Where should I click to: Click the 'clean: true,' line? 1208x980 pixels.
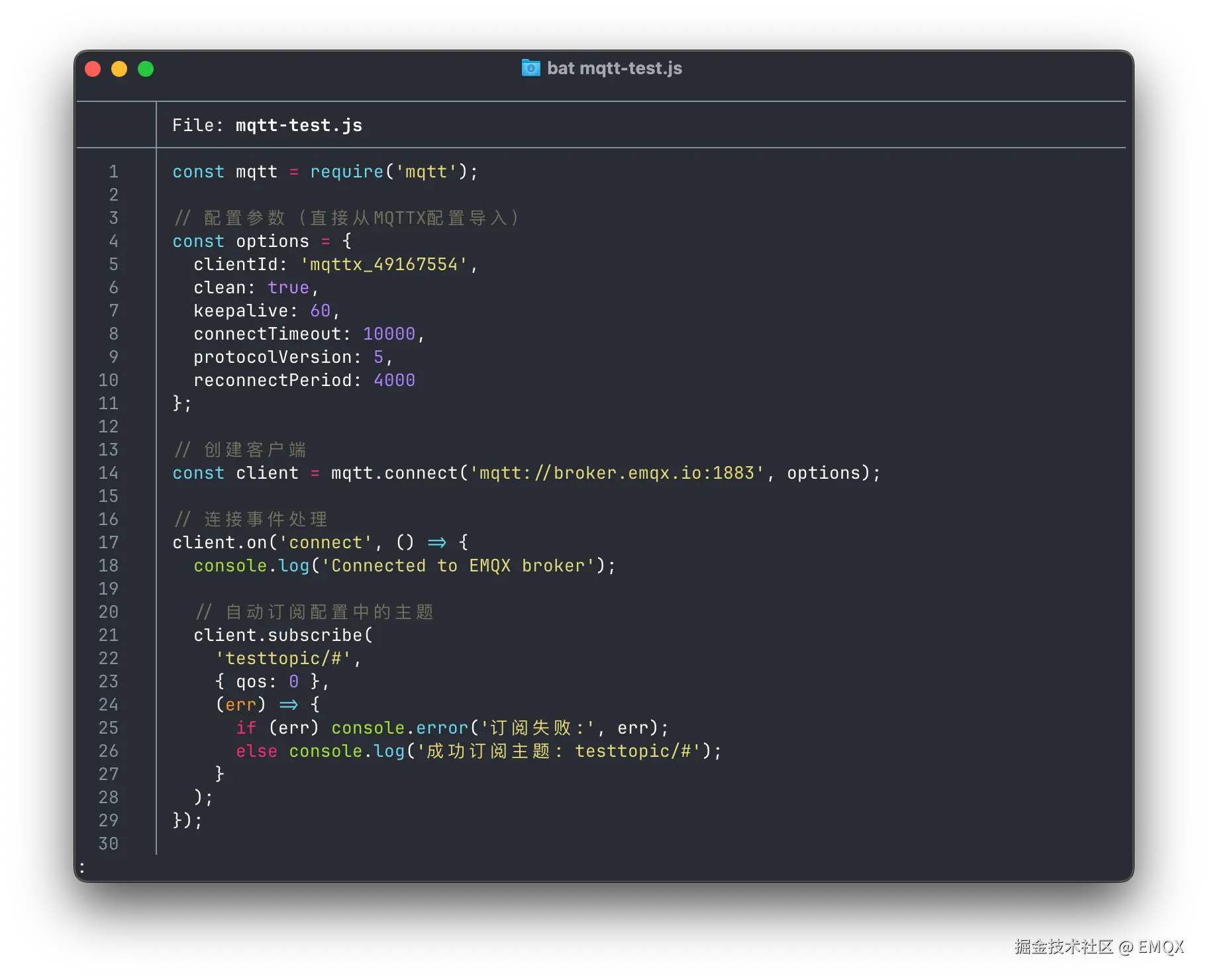click(x=256, y=287)
